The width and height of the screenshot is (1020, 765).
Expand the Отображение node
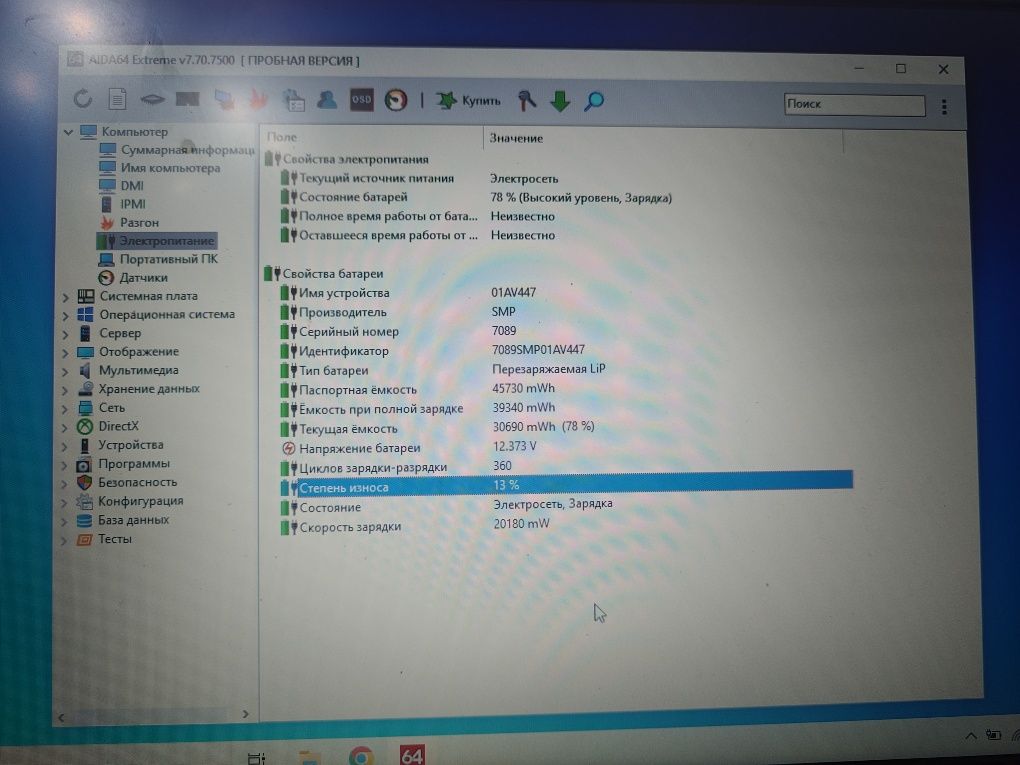coord(65,353)
